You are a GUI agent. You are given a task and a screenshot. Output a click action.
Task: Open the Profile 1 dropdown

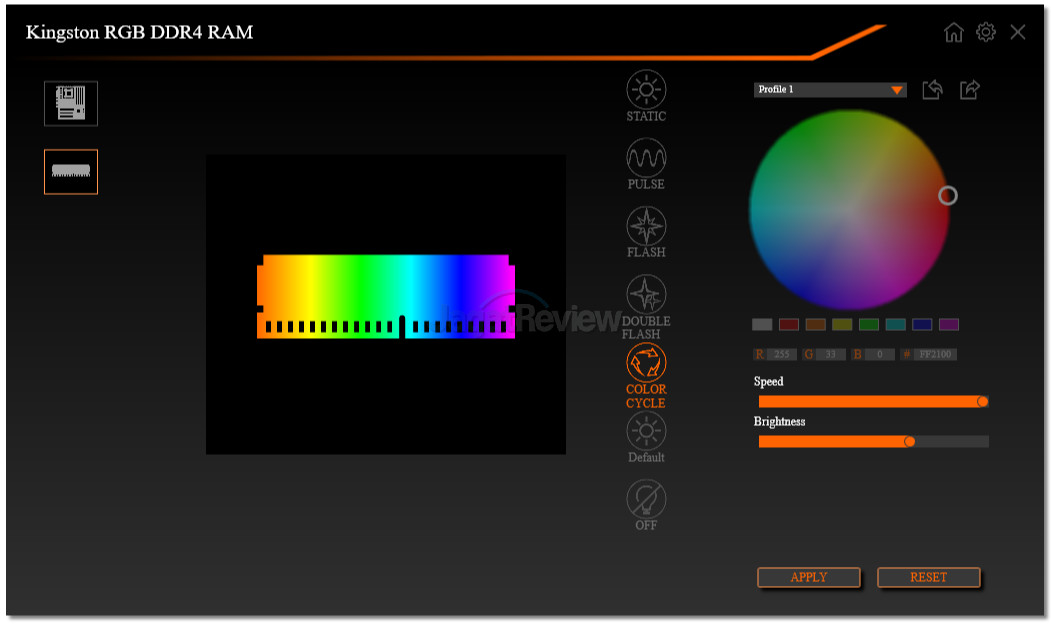coord(830,89)
